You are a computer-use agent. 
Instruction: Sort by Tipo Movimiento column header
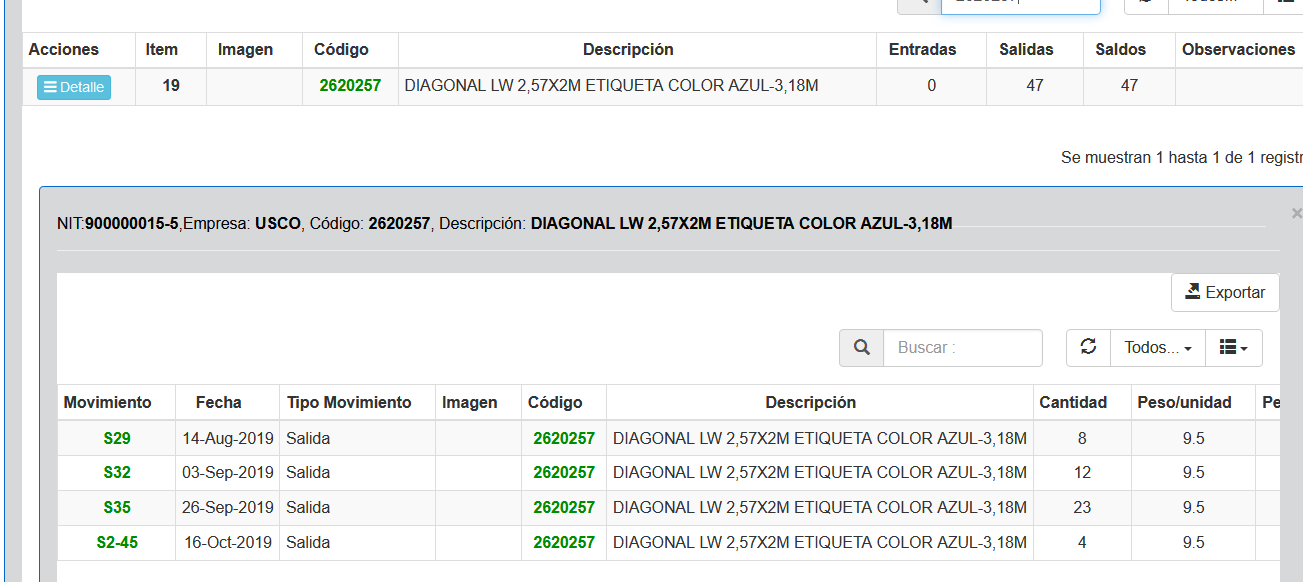(x=349, y=402)
